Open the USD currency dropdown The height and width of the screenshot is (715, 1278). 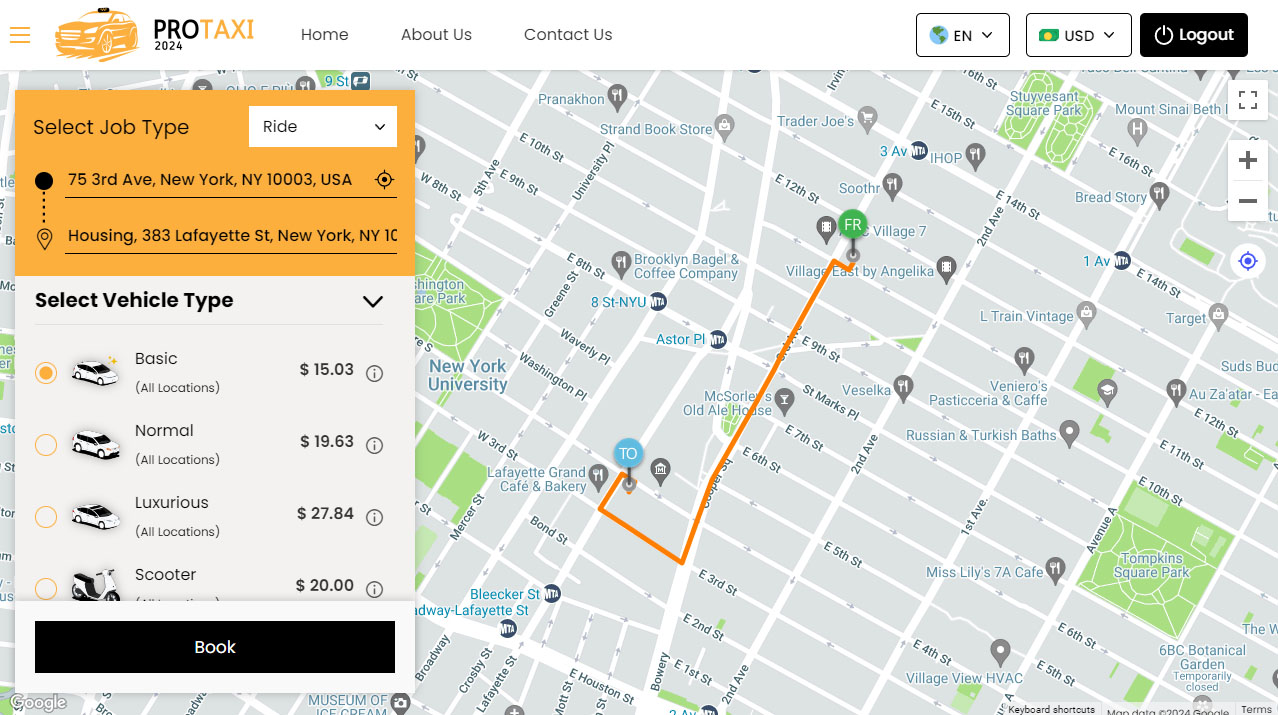[1078, 35]
